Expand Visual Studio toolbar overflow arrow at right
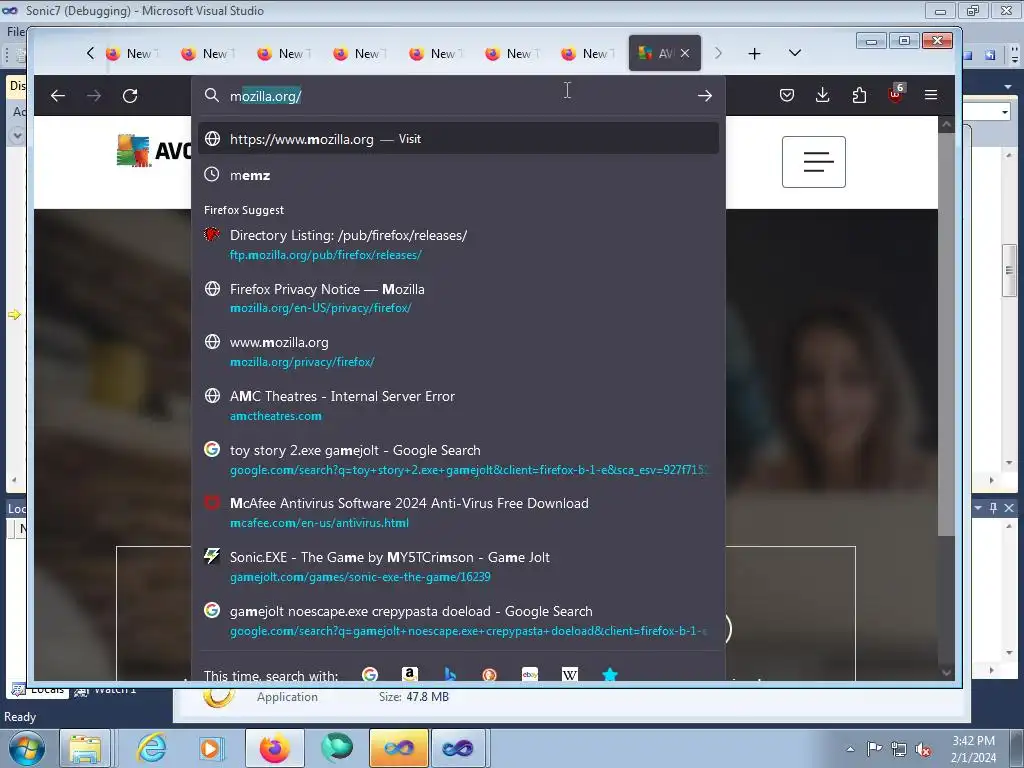This screenshot has height=768, width=1024. click(1015, 57)
